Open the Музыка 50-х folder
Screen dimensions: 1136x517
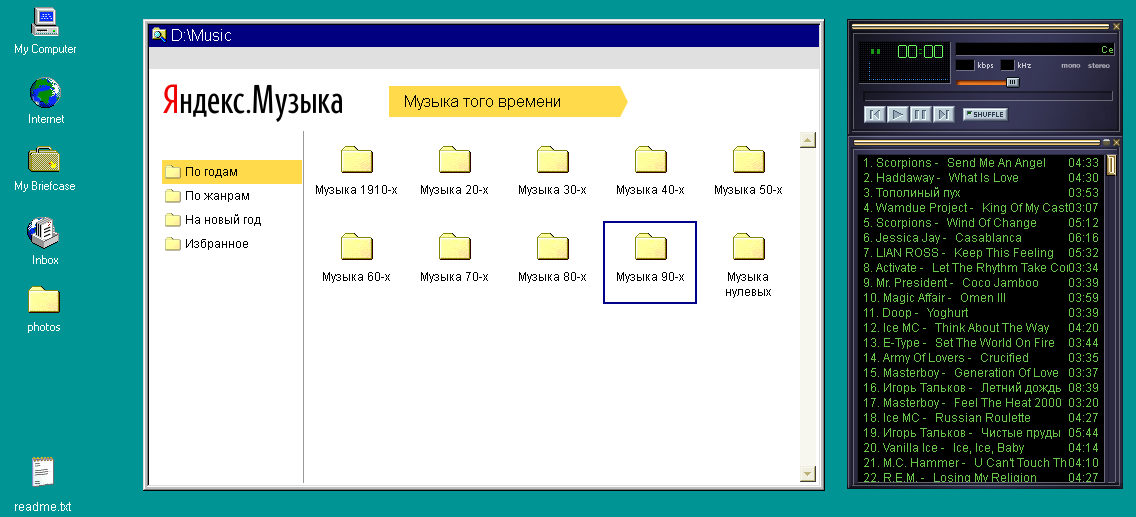coord(748,170)
